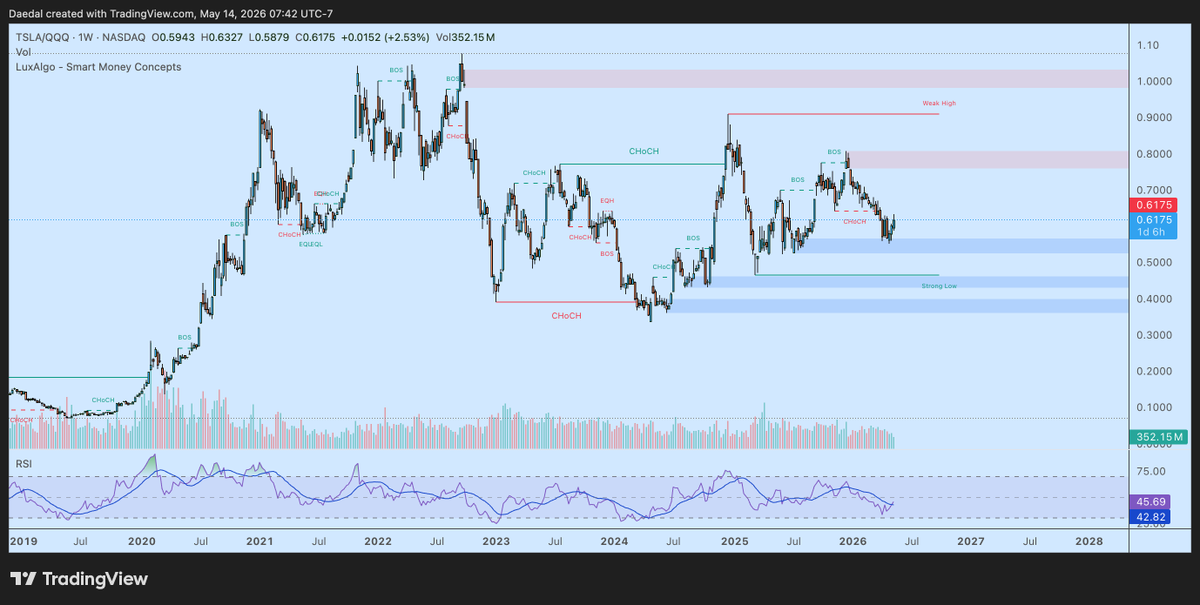Click the blue 0.6175 countdown price tag
1200x605 pixels.
pyautogui.click(x=1153, y=226)
